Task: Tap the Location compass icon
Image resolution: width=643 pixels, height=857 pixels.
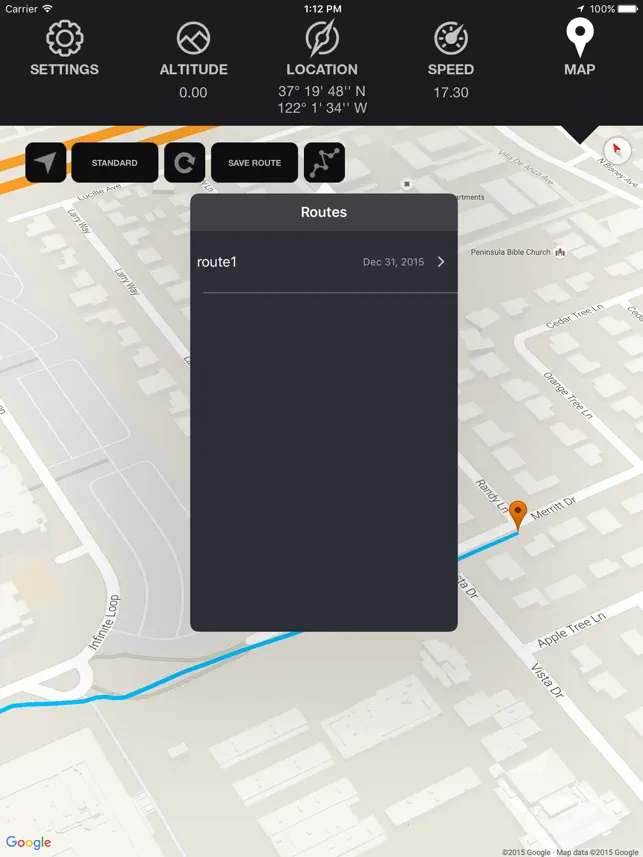Action: pyautogui.click(x=322, y=38)
